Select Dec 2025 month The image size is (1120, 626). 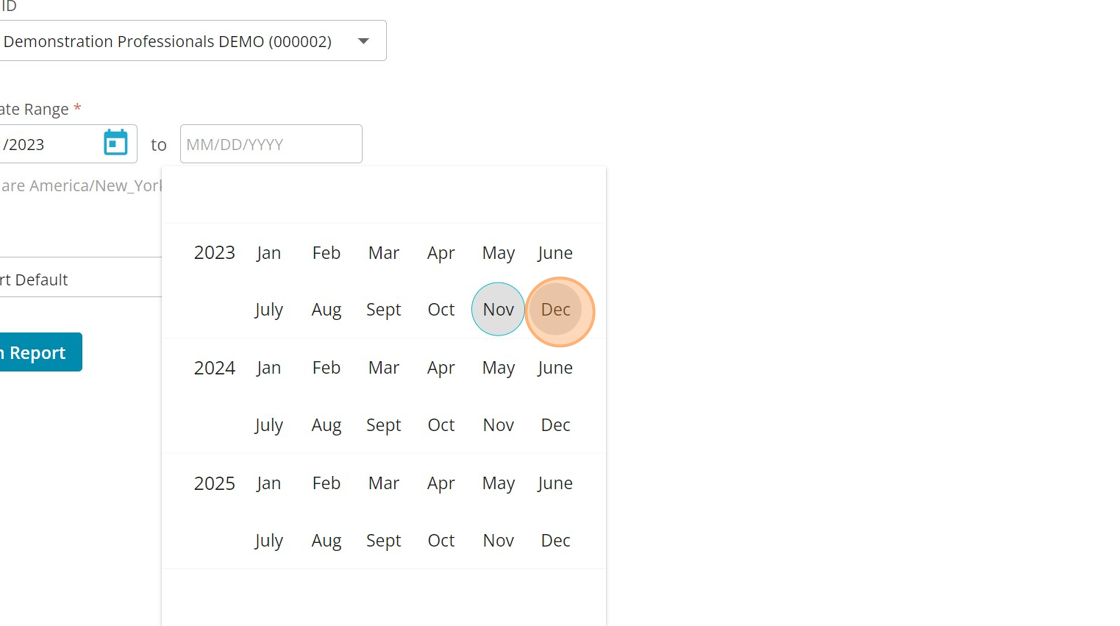coord(555,540)
